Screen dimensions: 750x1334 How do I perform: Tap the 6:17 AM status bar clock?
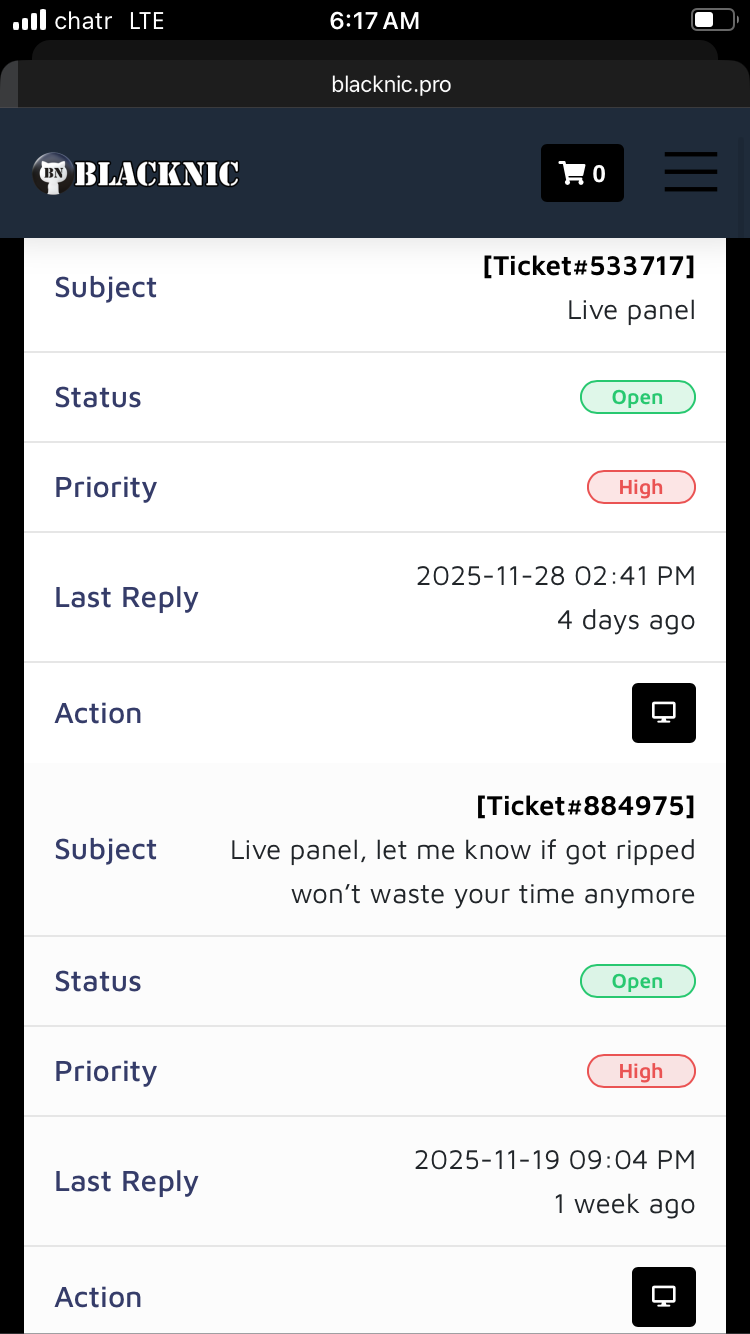point(374,21)
